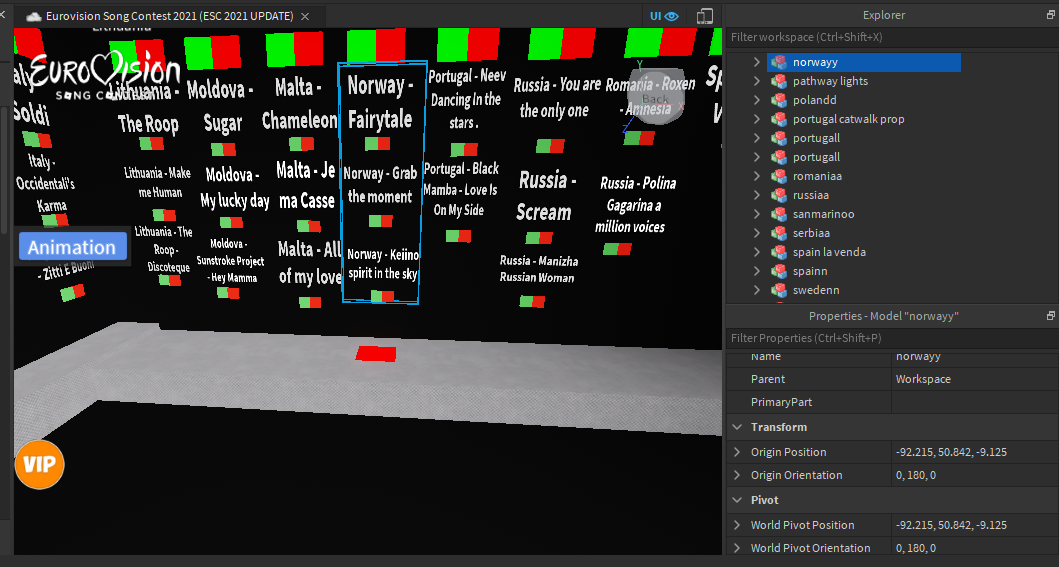Image resolution: width=1059 pixels, height=567 pixels.
Task: Click the swedenn model icon
Action: [779, 290]
